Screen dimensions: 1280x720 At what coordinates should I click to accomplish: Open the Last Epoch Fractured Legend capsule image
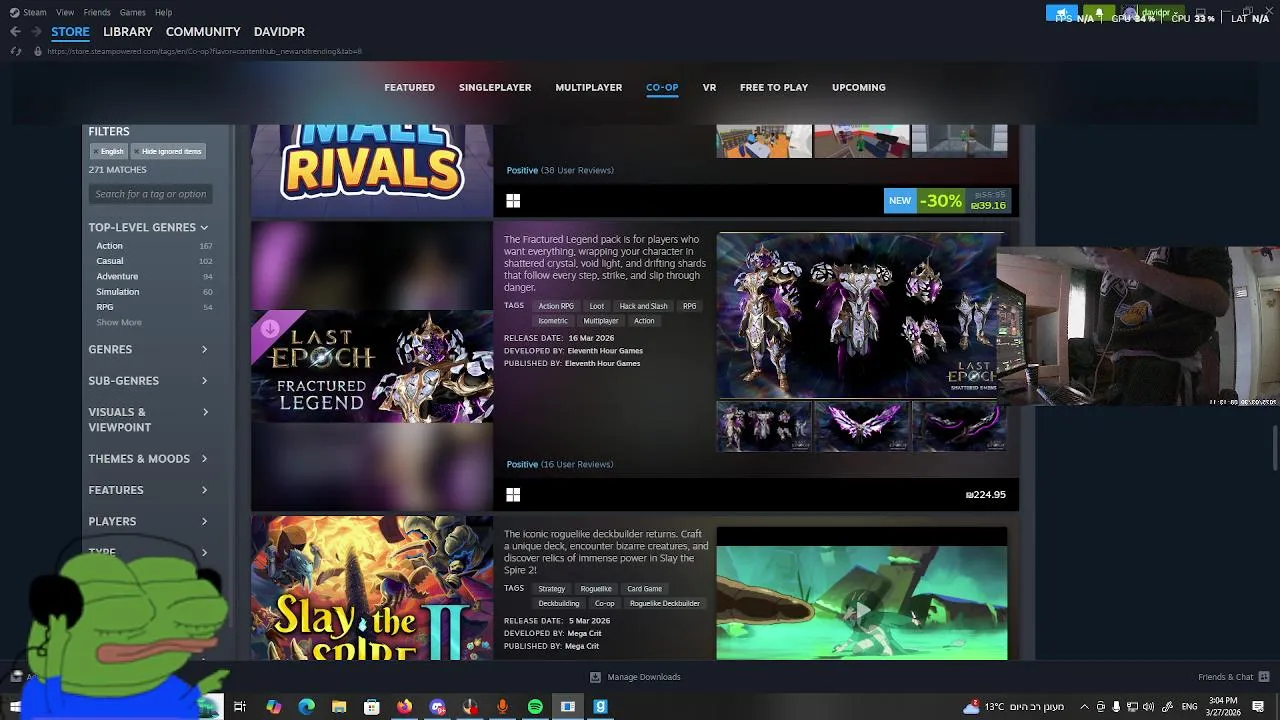[x=372, y=366]
